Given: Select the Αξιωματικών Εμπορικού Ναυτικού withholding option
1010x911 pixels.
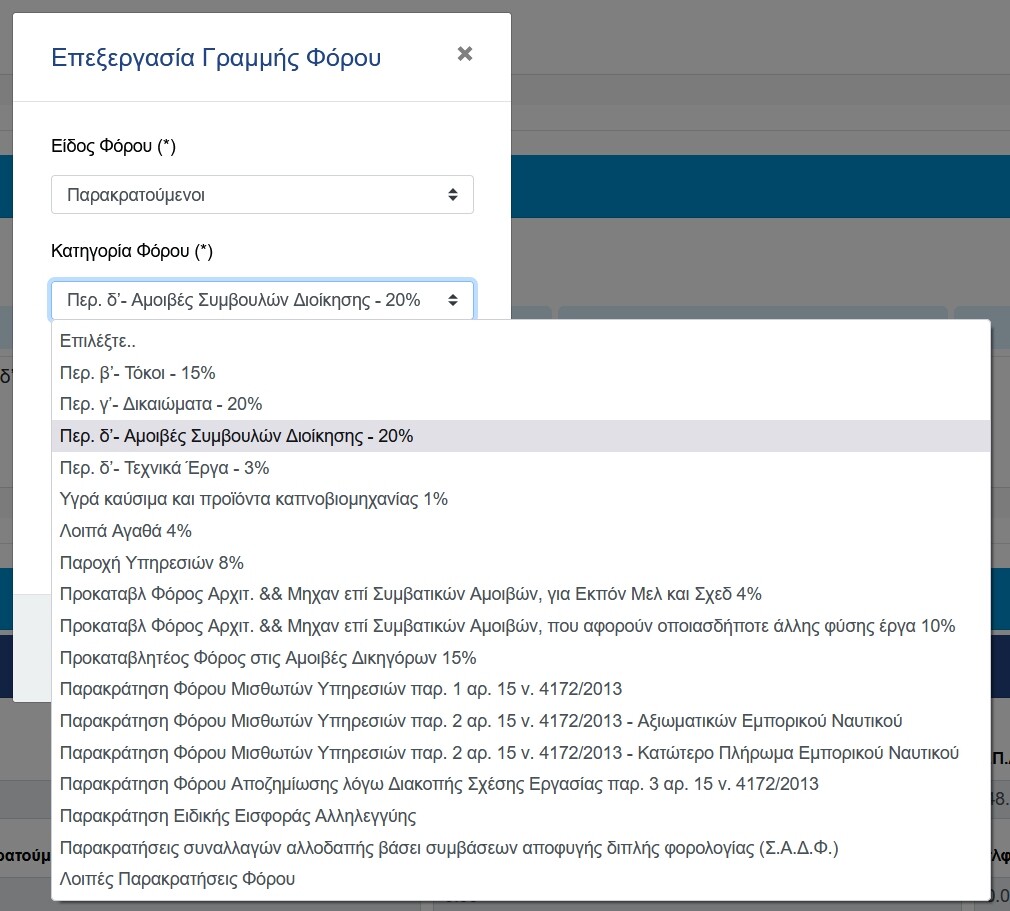Looking at the screenshot, I should pyautogui.click(x=481, y=721).
